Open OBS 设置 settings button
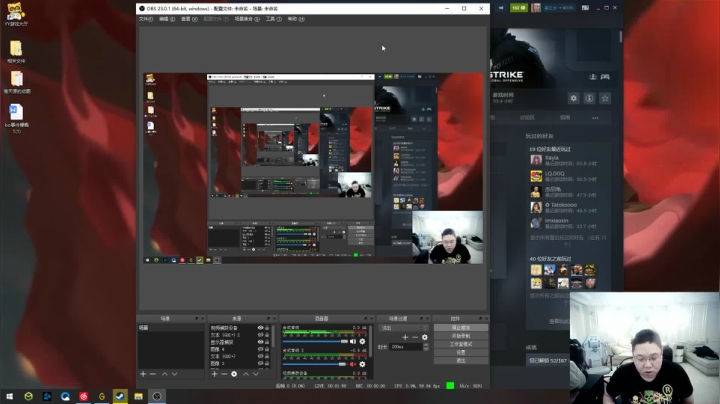Viewport: 720px width, 404px height. 461,352
